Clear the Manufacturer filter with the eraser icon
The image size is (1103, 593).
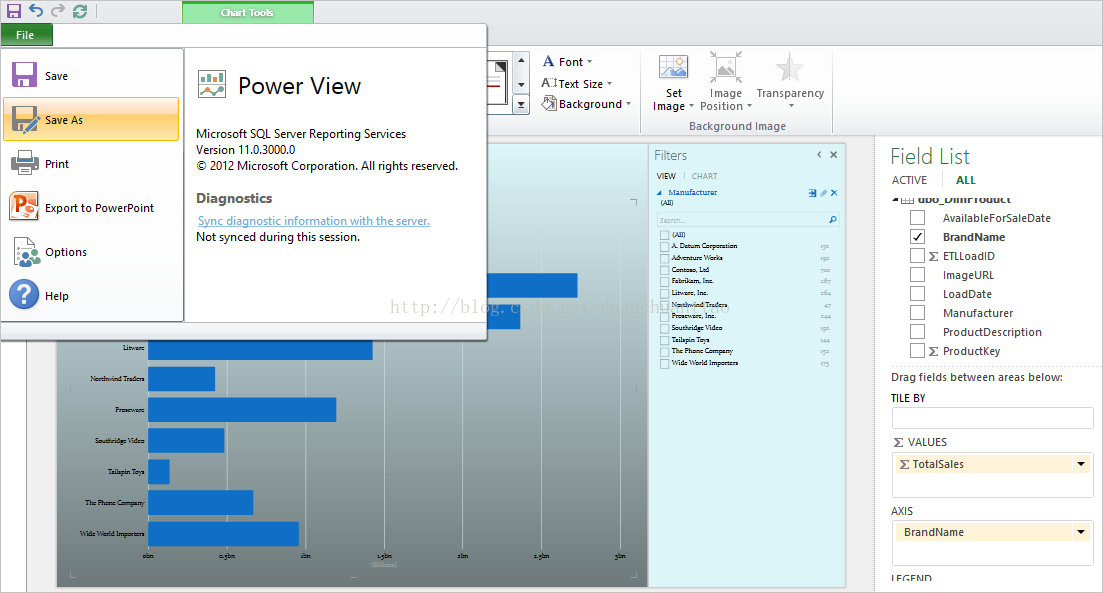click(823, 193)
